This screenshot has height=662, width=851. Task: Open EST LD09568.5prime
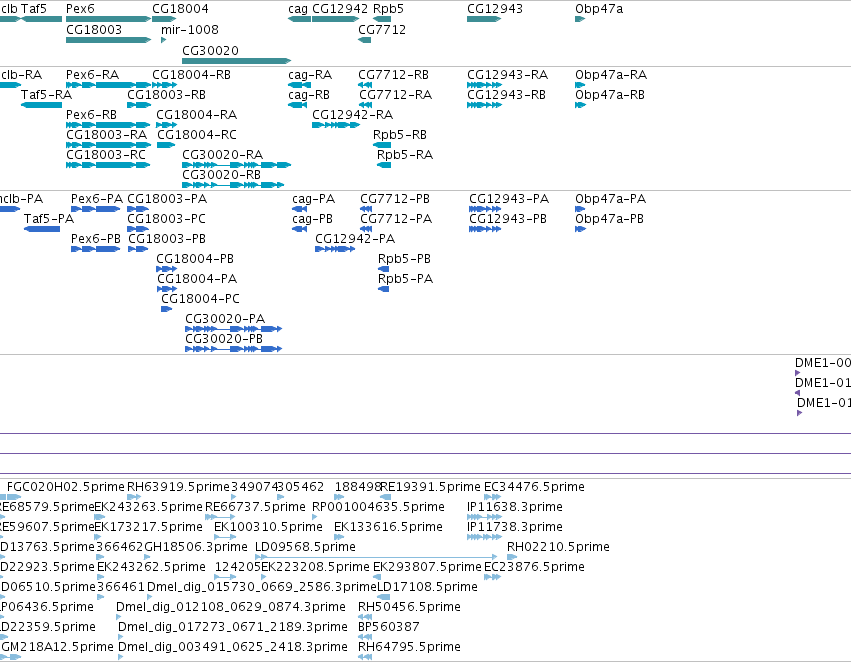[x=306, y=547]
